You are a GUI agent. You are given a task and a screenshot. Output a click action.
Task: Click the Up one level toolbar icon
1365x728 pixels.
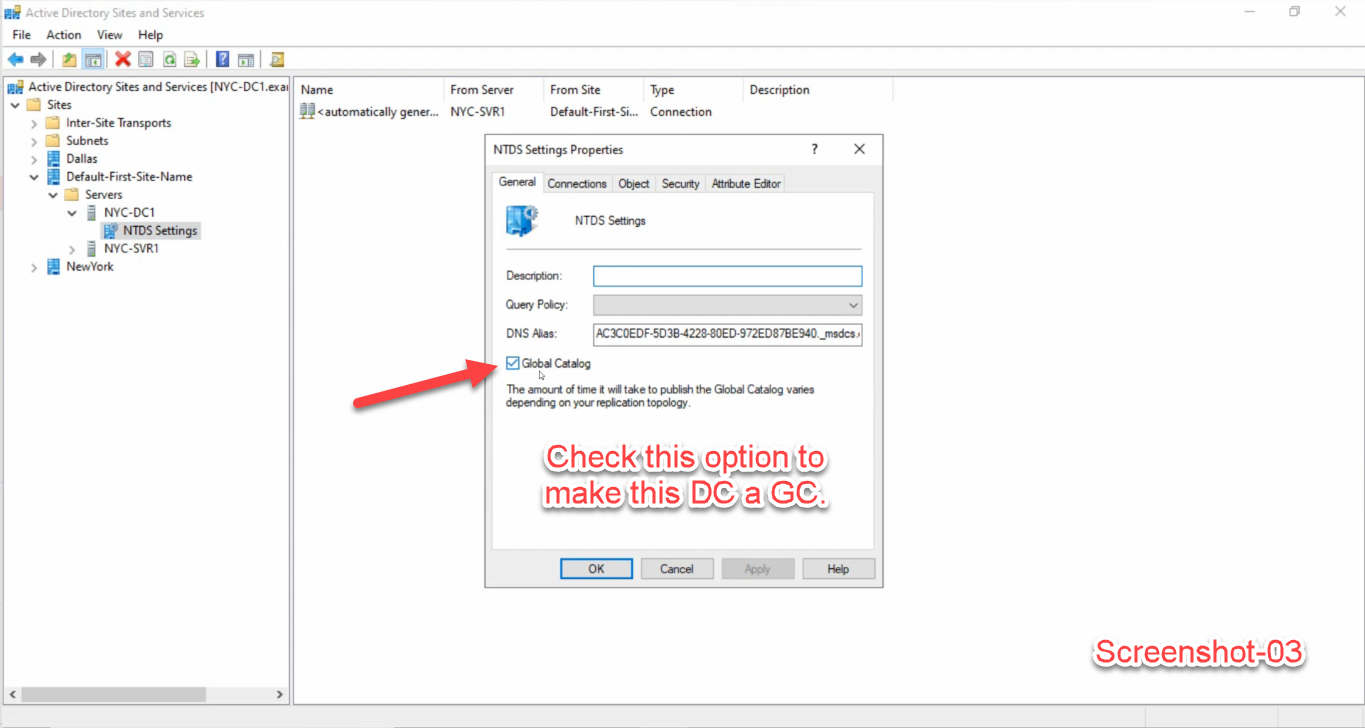69,60
